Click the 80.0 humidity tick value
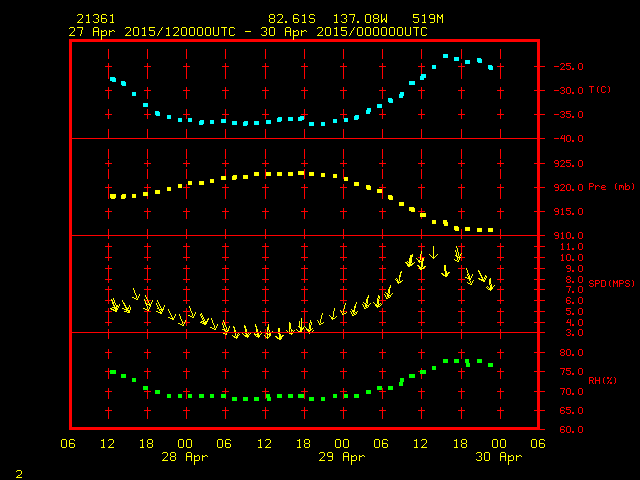This screenshot has width=640, height=480. click(571, 353)
